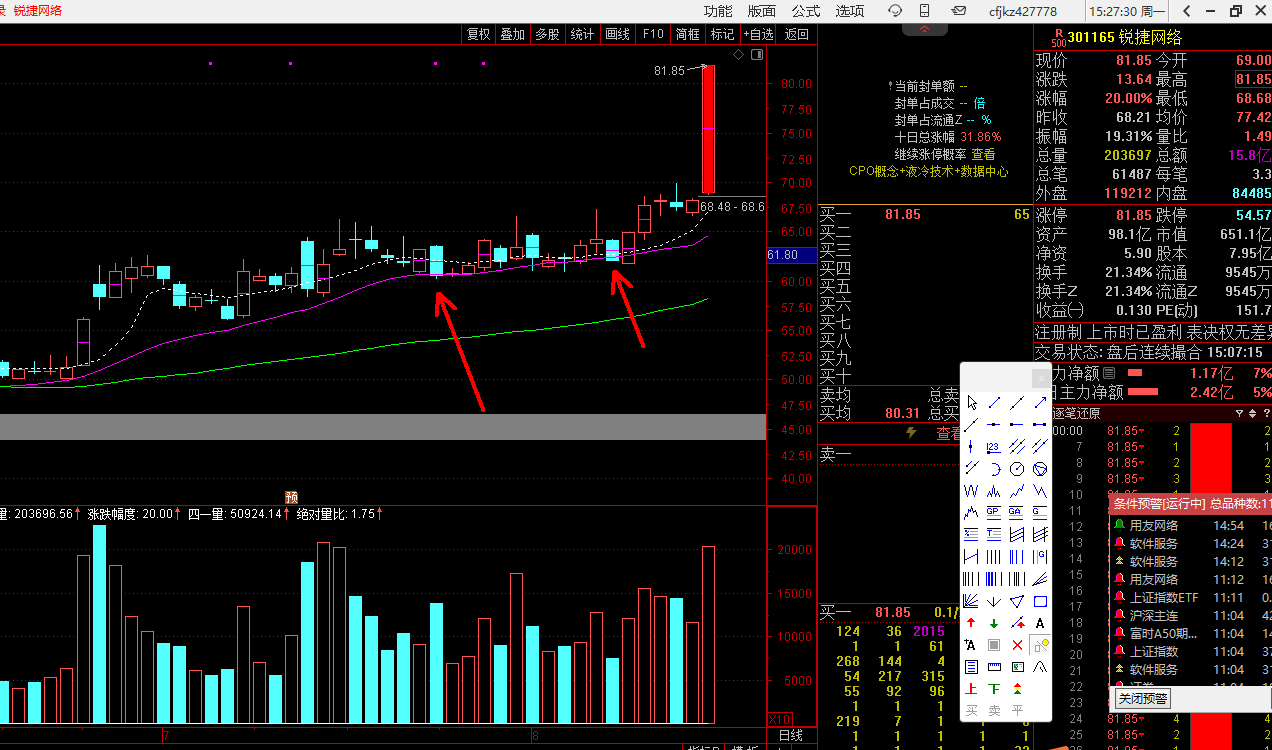Open the 功能 menu
1272x750 pixels.
pyautogui.click(x=718, y=11)
